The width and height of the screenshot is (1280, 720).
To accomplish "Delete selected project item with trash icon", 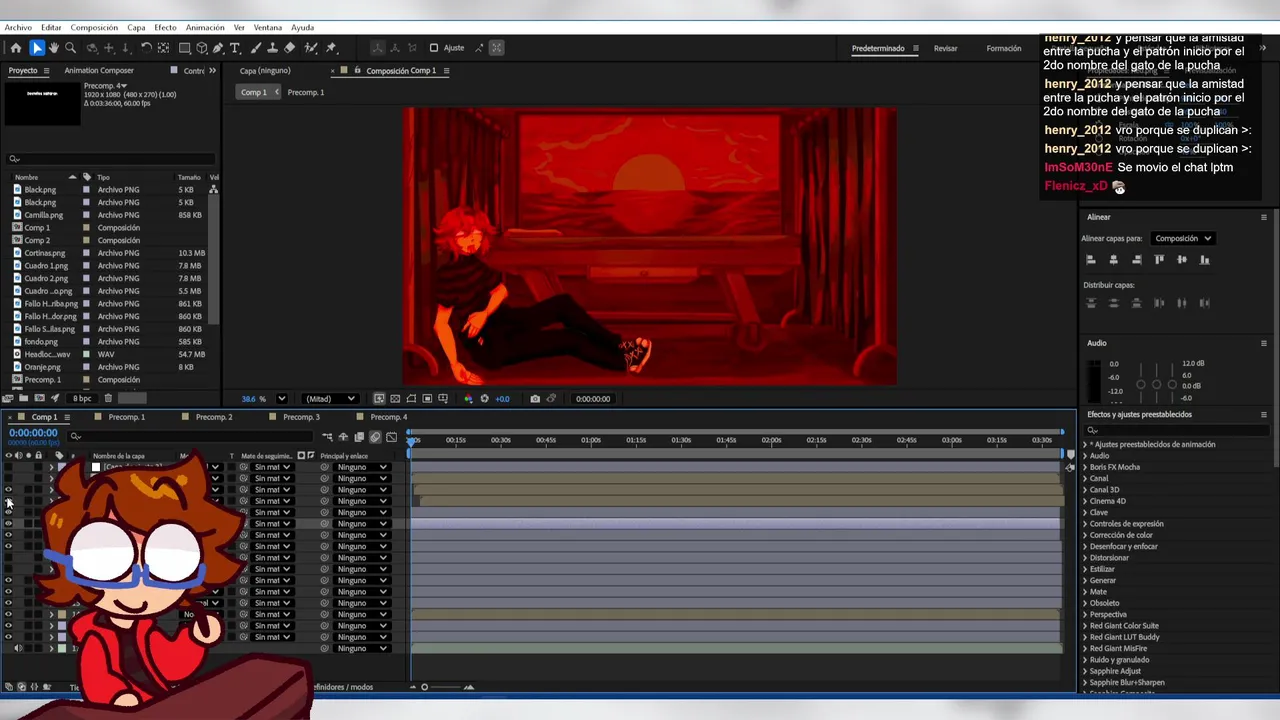I will click(108, 399).
